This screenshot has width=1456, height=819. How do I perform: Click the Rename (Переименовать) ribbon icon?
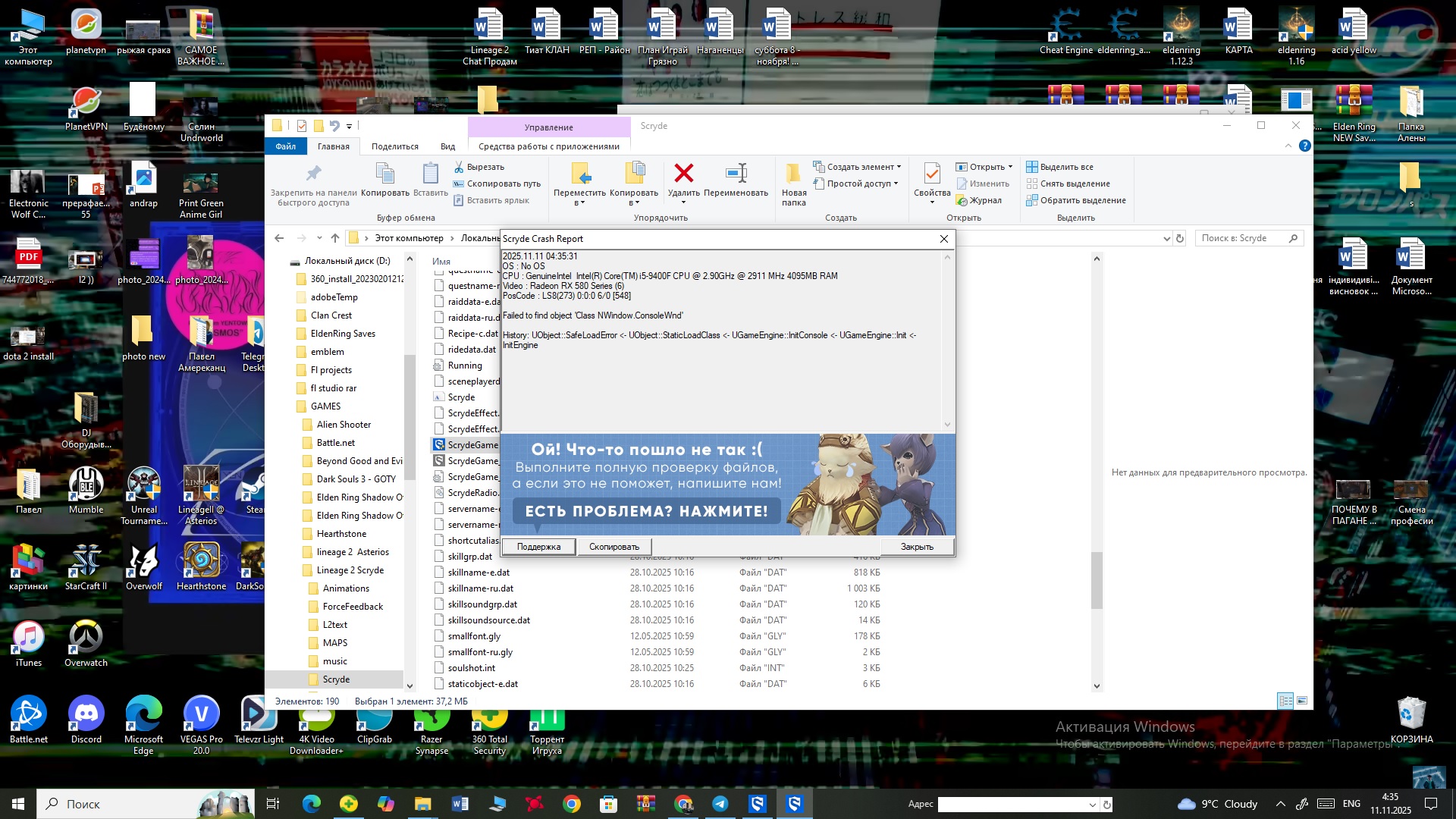[x=736, y=174]
